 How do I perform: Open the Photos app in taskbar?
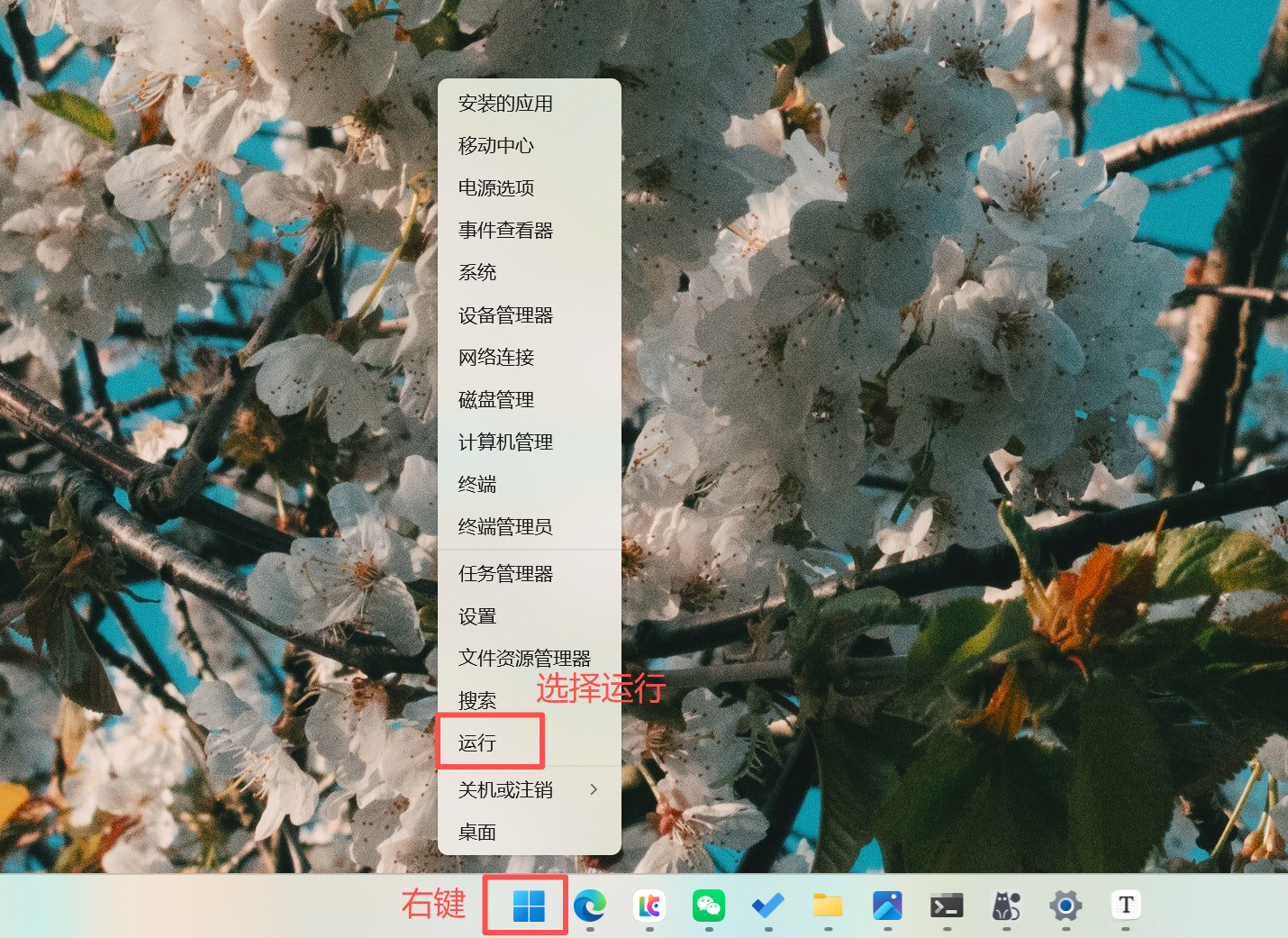coord(887,905)
